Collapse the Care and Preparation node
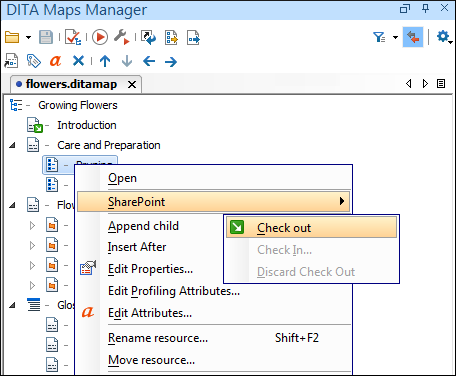This screenshot has width=456, height=376. 12,145
